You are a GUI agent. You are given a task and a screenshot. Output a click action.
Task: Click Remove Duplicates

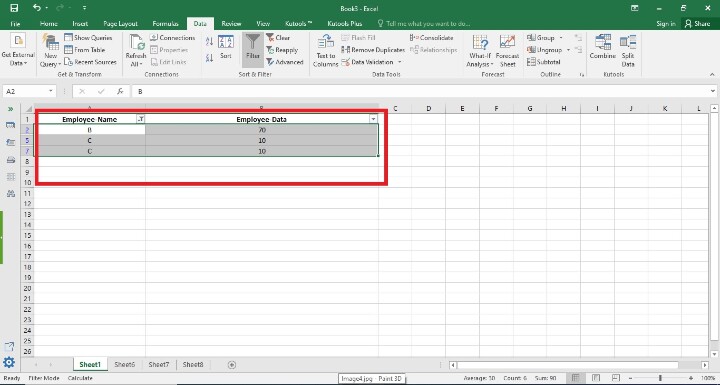coord(373,50)
